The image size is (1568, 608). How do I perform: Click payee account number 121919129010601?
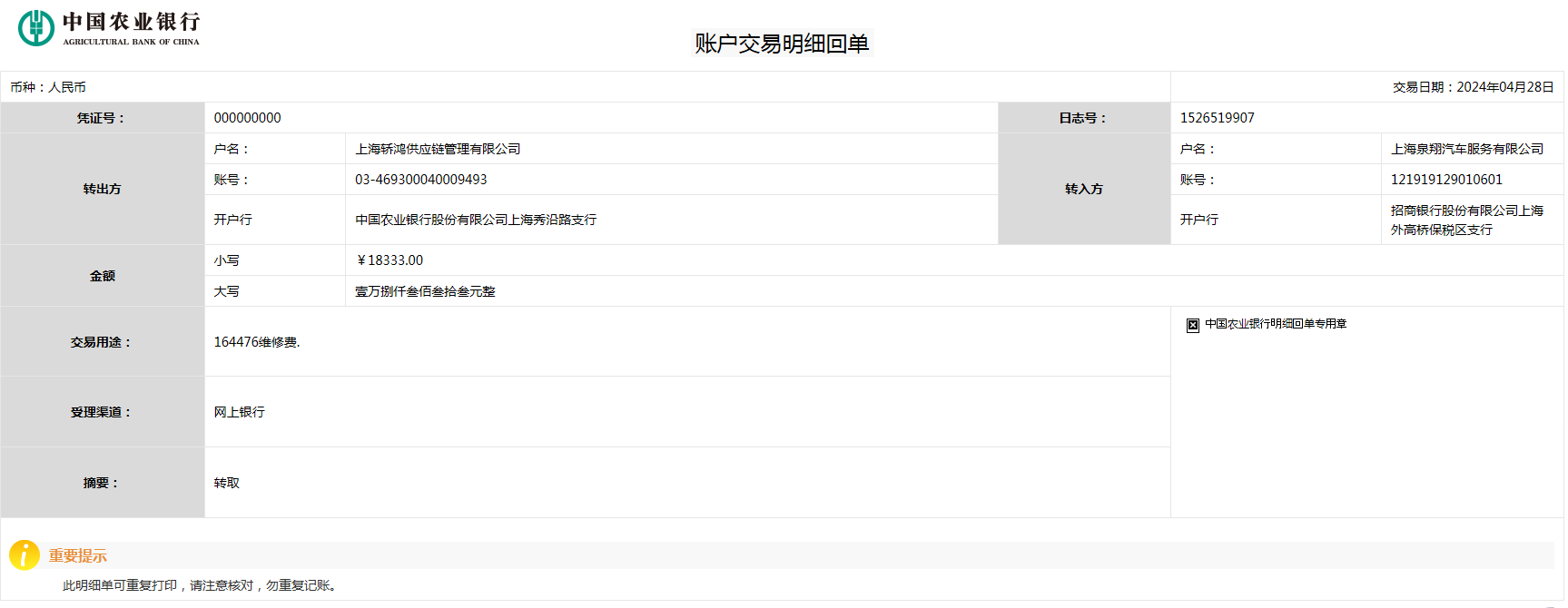(x=1446, y=180)
